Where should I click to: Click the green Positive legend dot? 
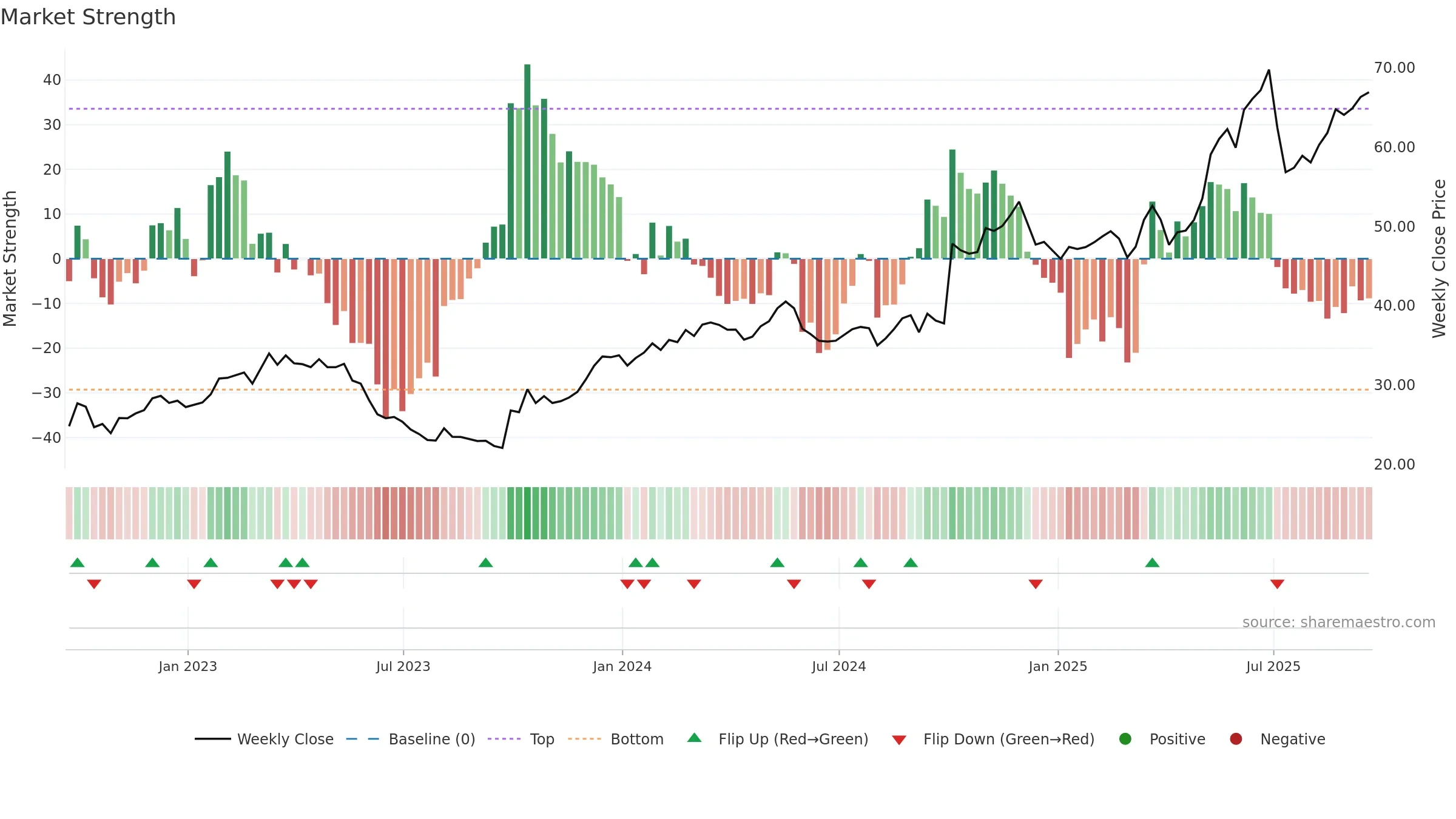pos(1125,739)
